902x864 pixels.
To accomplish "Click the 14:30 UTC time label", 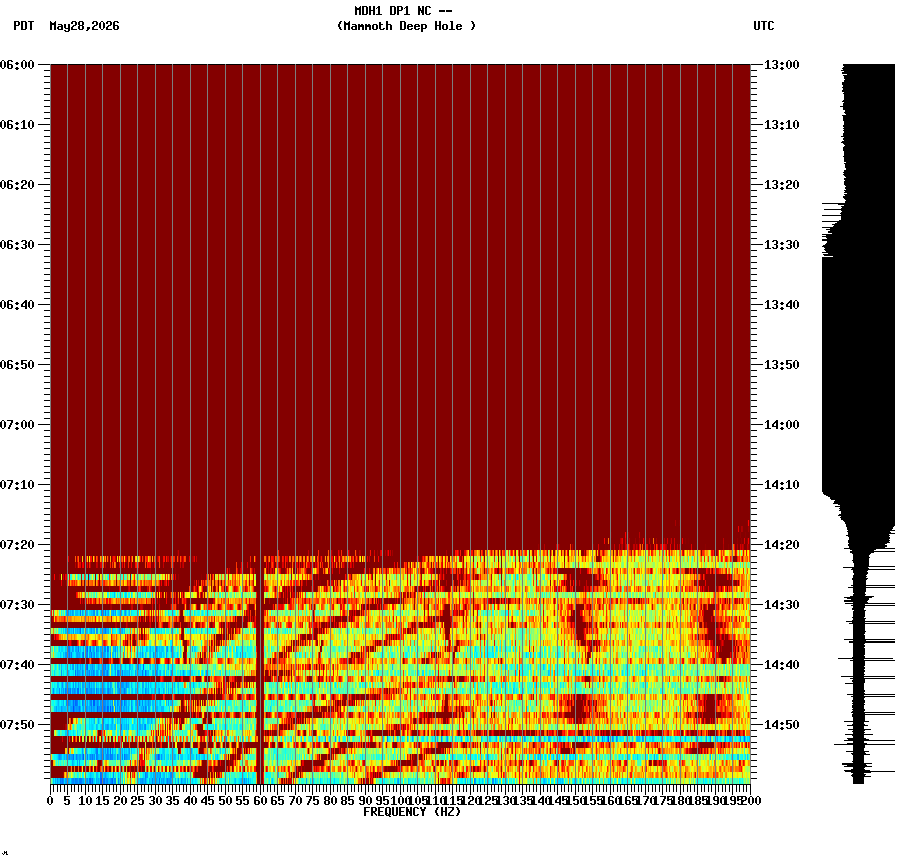I will [x=782, y=605].
